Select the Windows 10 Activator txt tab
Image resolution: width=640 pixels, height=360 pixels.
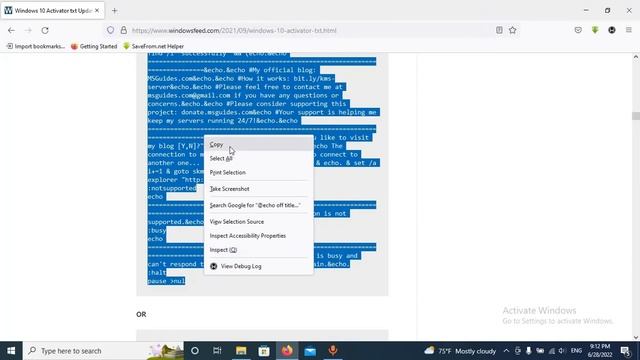point(52,11)
